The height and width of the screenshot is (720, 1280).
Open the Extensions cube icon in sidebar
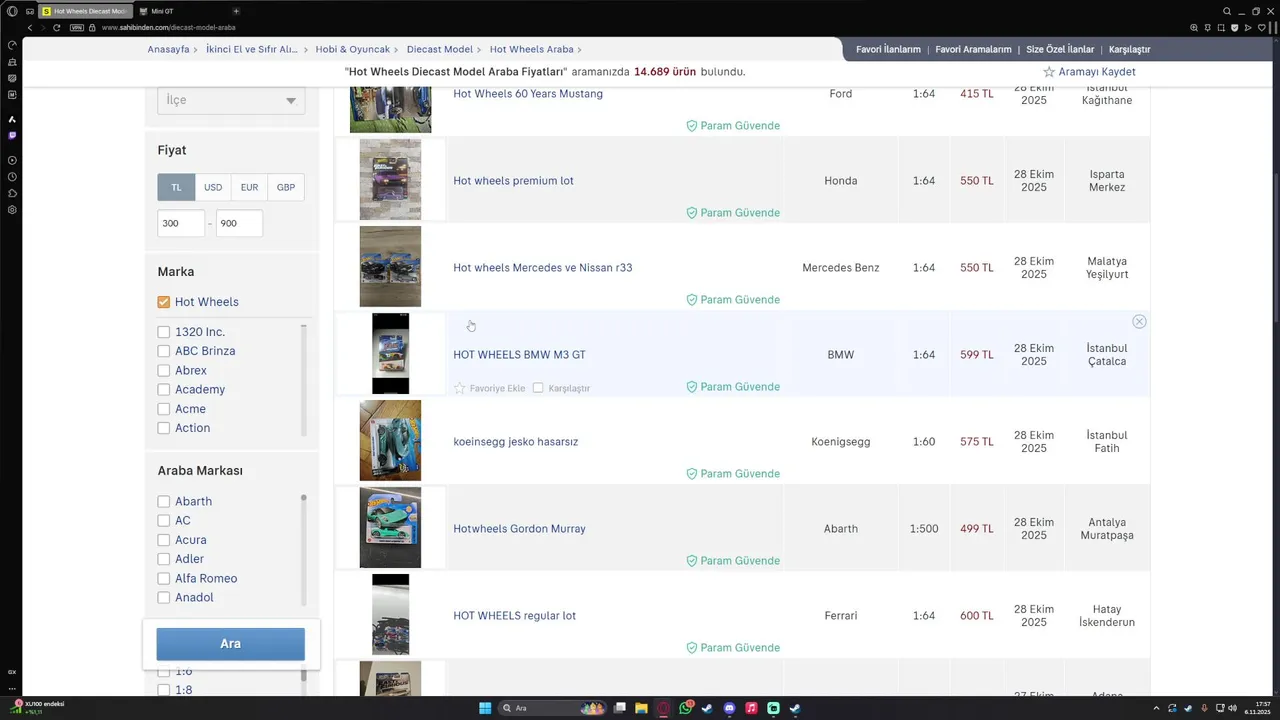click(12, 193)
